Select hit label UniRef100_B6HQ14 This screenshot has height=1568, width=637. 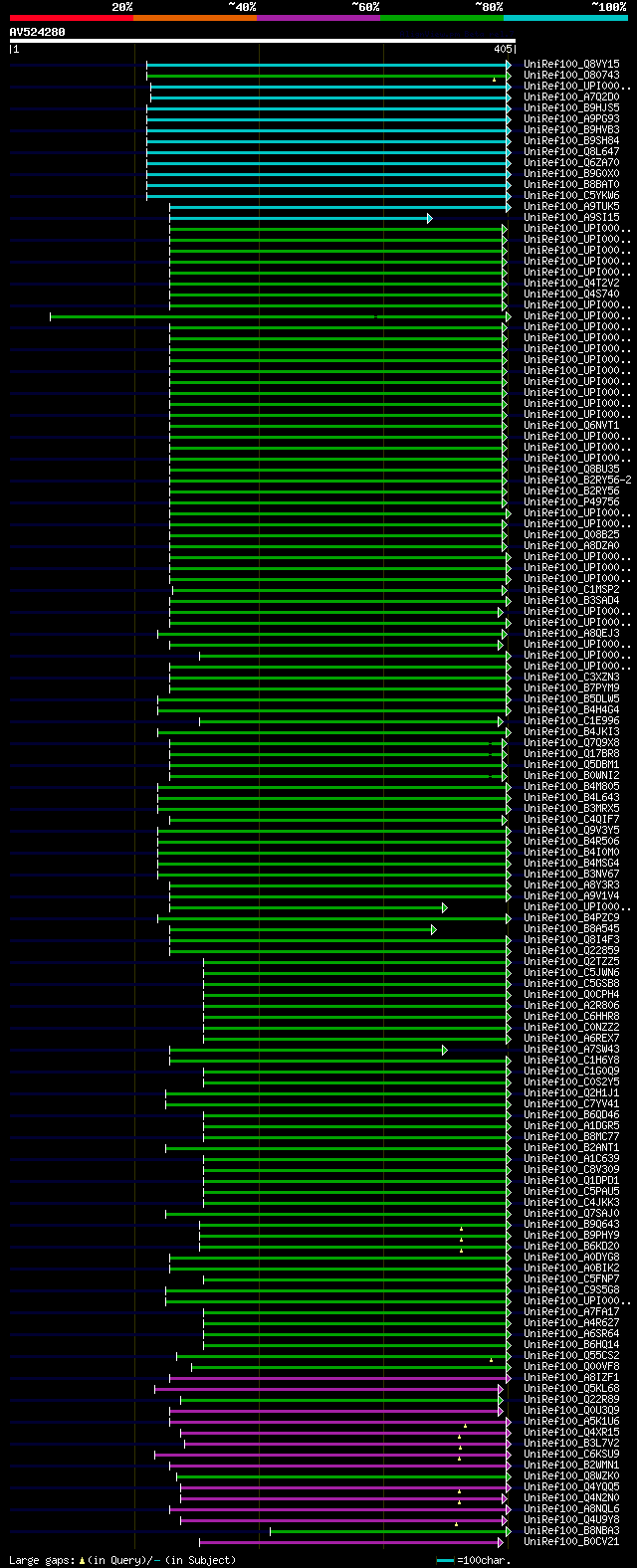click(x=571, y=1344)
